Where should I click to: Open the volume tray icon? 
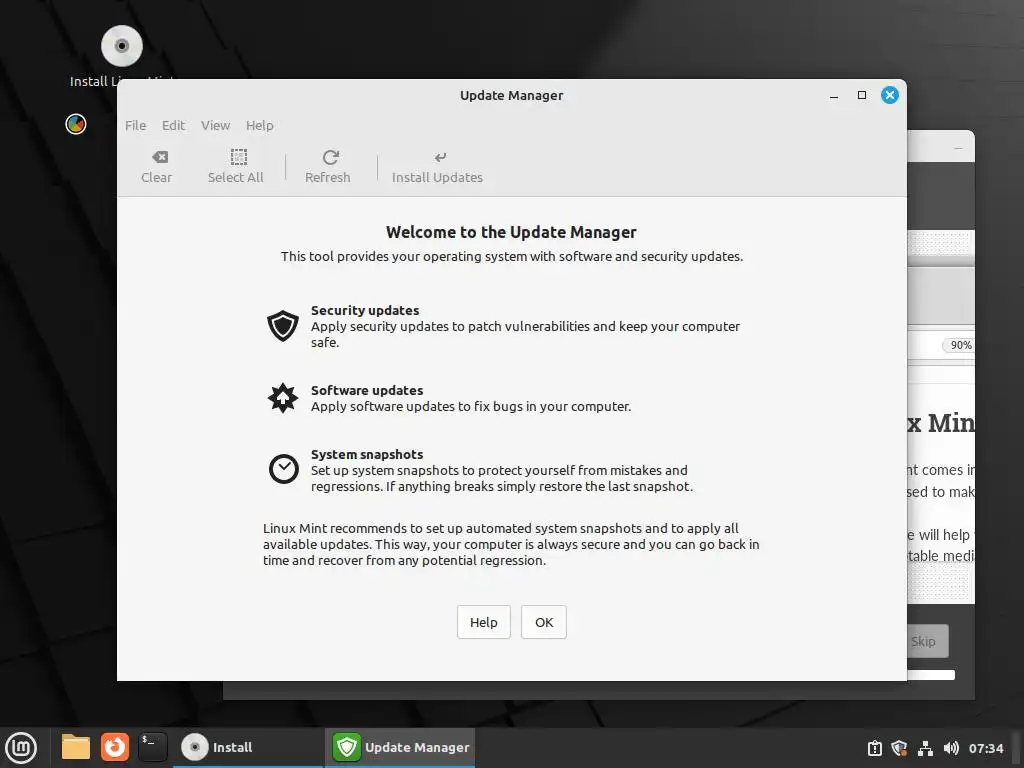(x=951, y=748)
